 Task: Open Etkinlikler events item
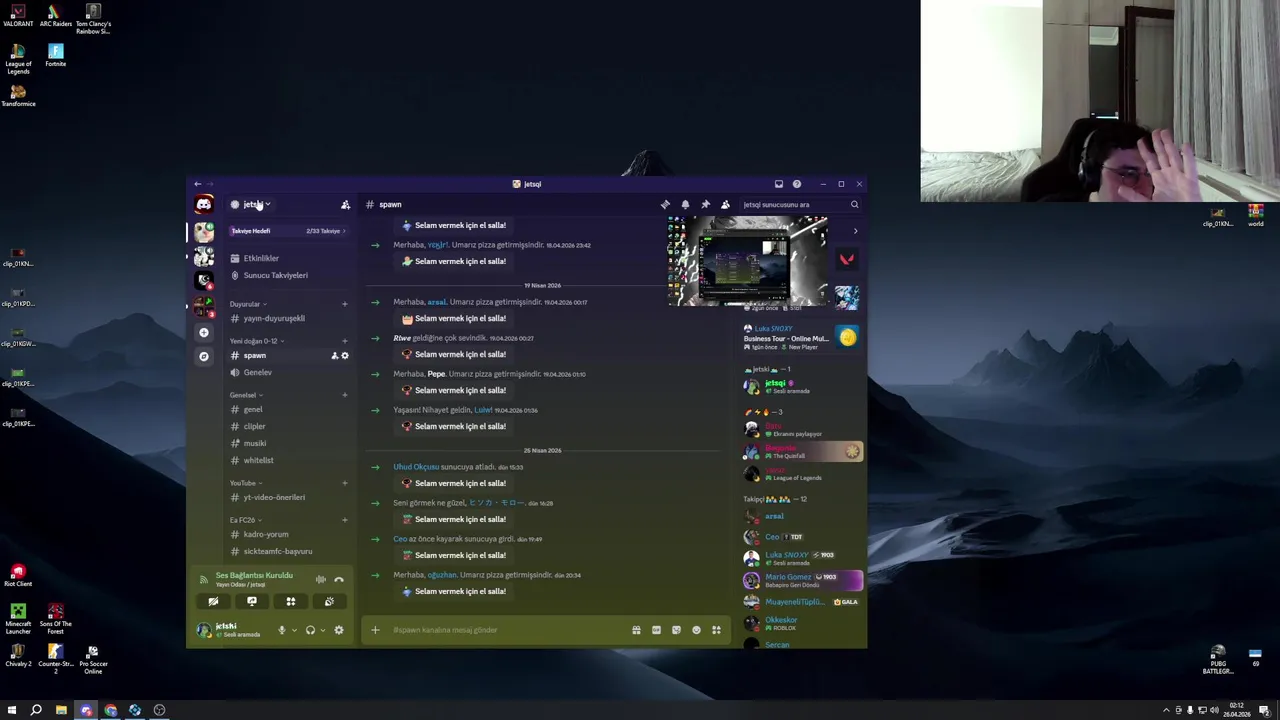(289, 258)
